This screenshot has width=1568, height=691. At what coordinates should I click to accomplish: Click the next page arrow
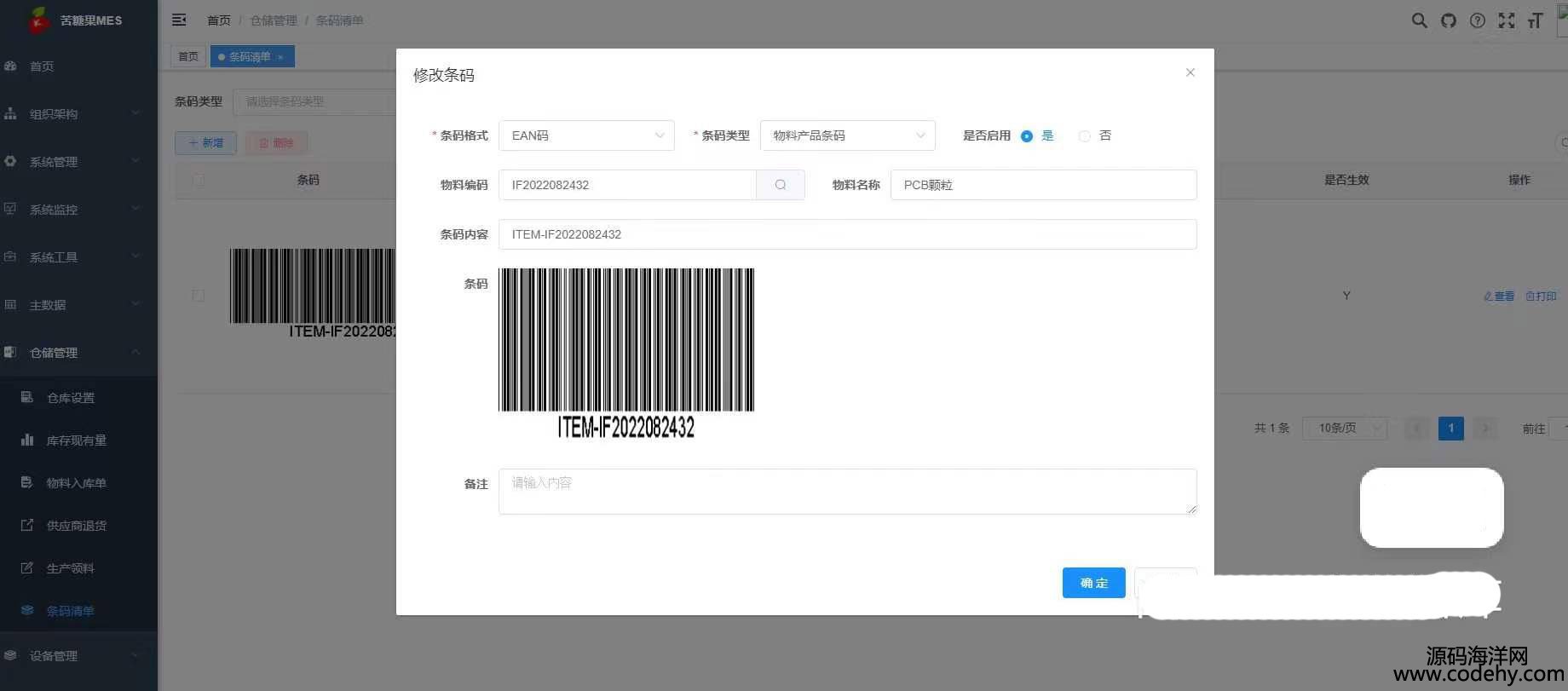1485,428
